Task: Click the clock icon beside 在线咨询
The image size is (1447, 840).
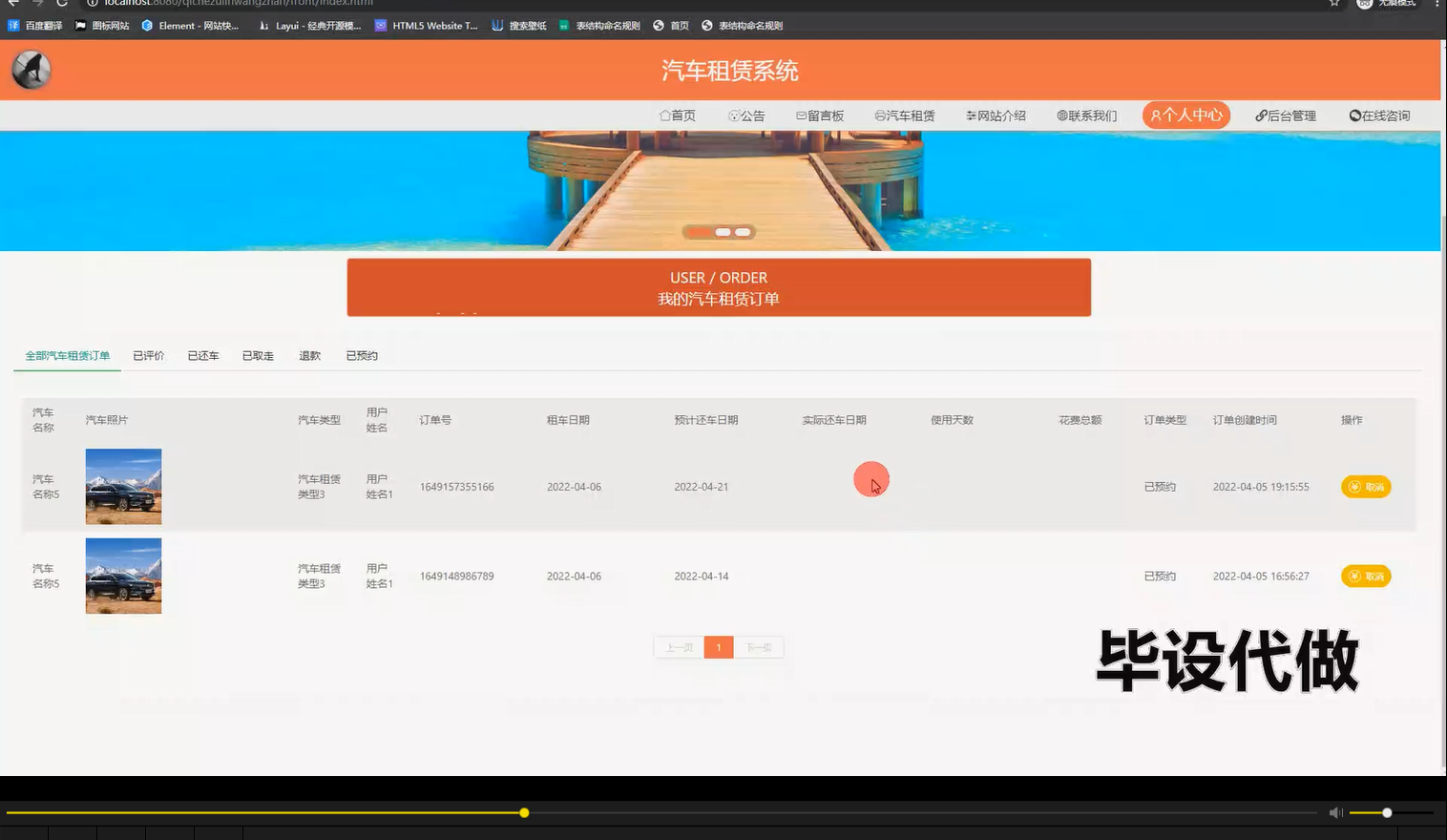Action: pos(1353,115)
